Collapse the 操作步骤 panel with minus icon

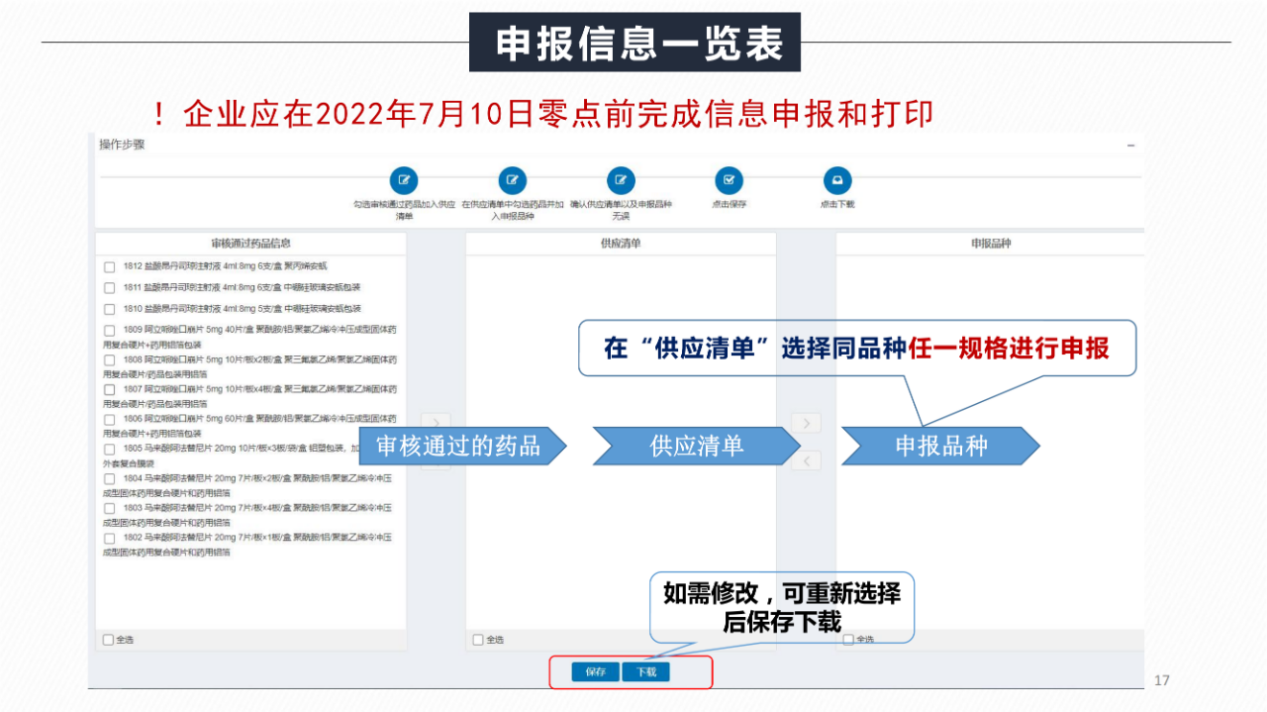[1131, 146]
